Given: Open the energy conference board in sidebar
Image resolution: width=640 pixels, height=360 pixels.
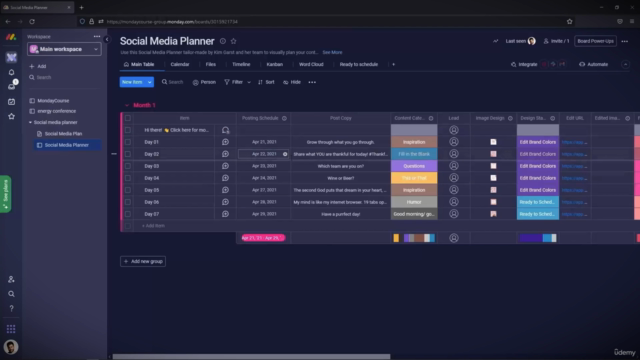Looking at the screenshot, I should pos(56,111).
